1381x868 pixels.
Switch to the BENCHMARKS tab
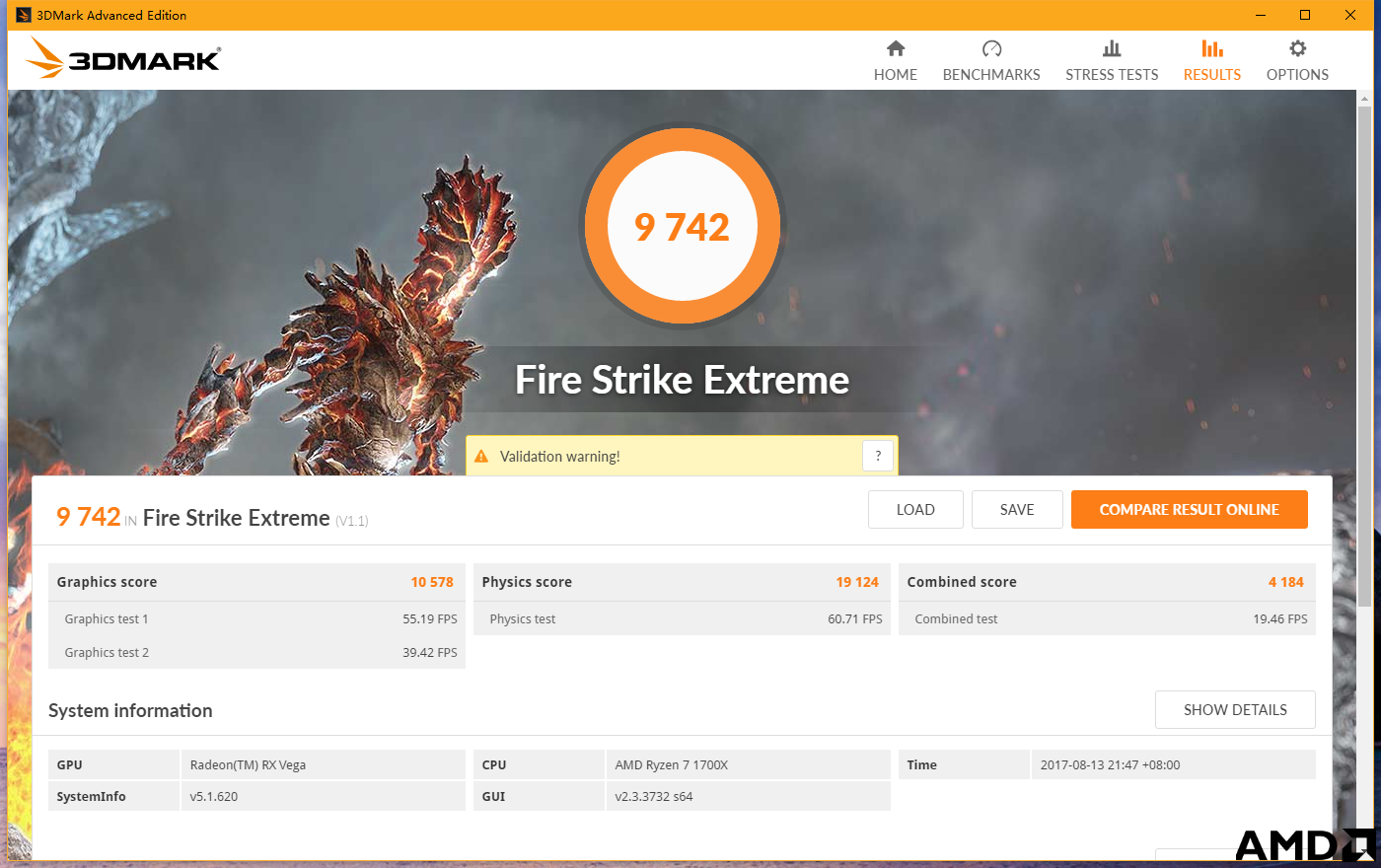click(991, 75)
